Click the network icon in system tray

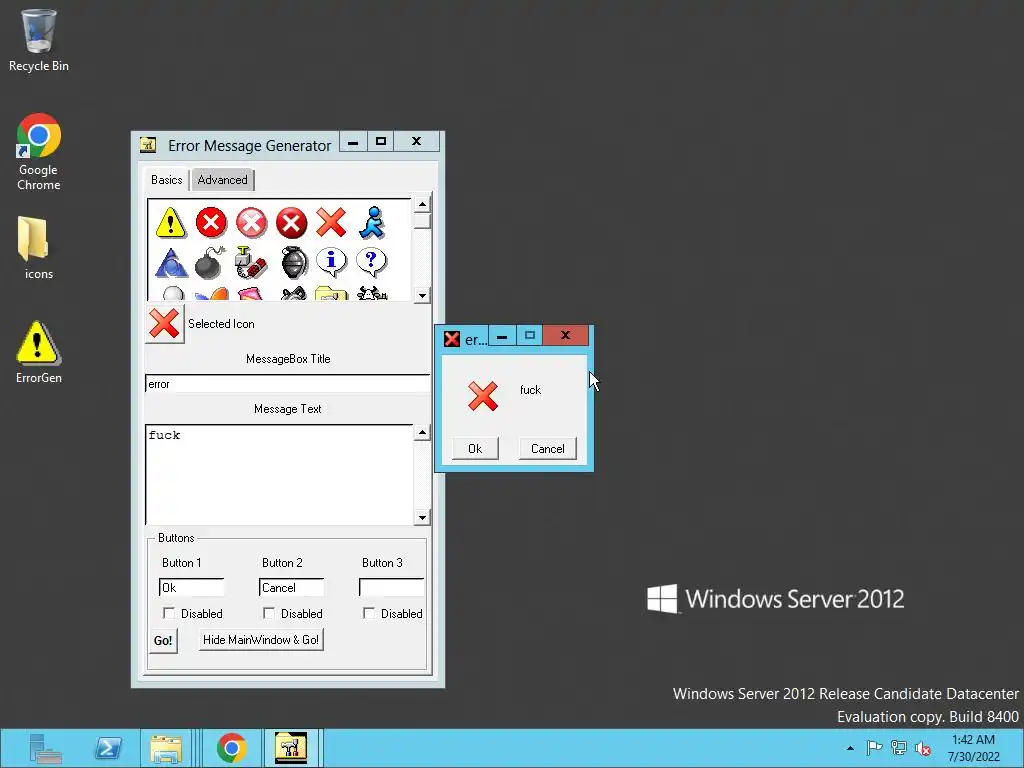899,748
